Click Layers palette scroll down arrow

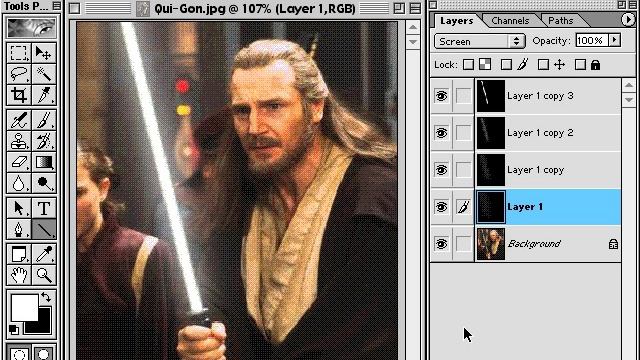point(629,100)
